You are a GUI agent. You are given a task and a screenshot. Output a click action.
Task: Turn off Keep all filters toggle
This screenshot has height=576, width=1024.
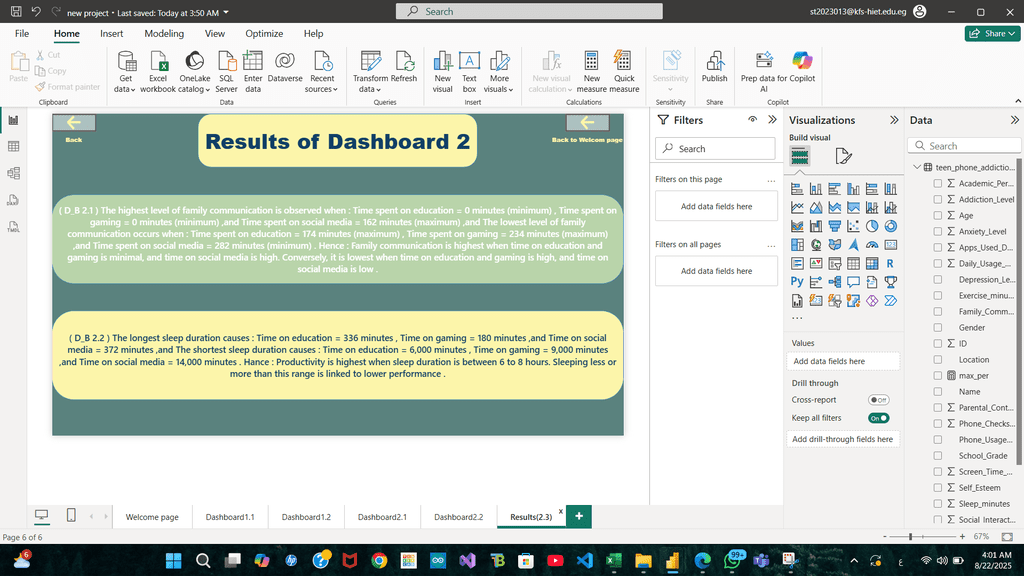(x=878, y=418)
